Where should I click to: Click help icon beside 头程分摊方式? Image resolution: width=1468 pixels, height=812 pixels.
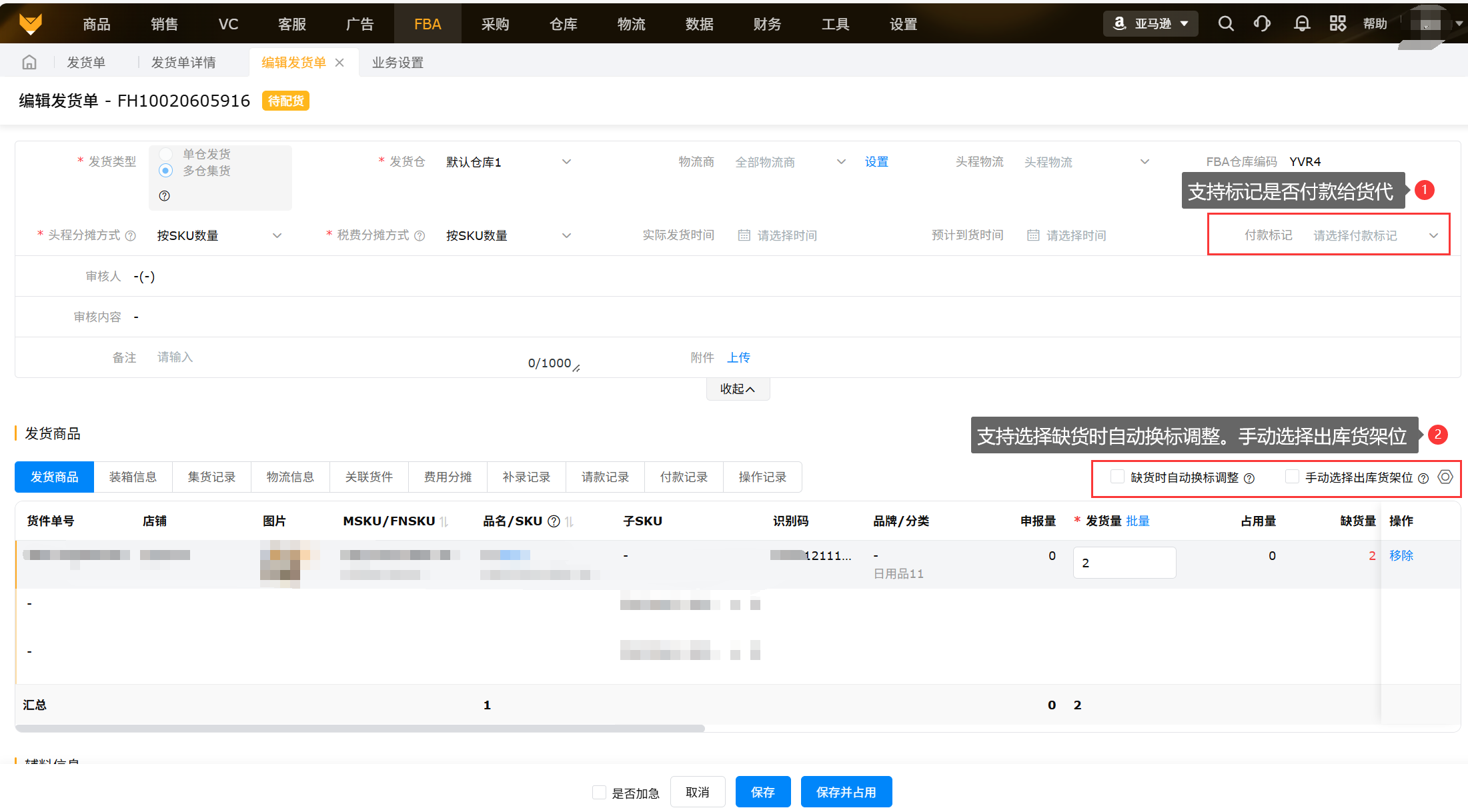coord(131,236)
